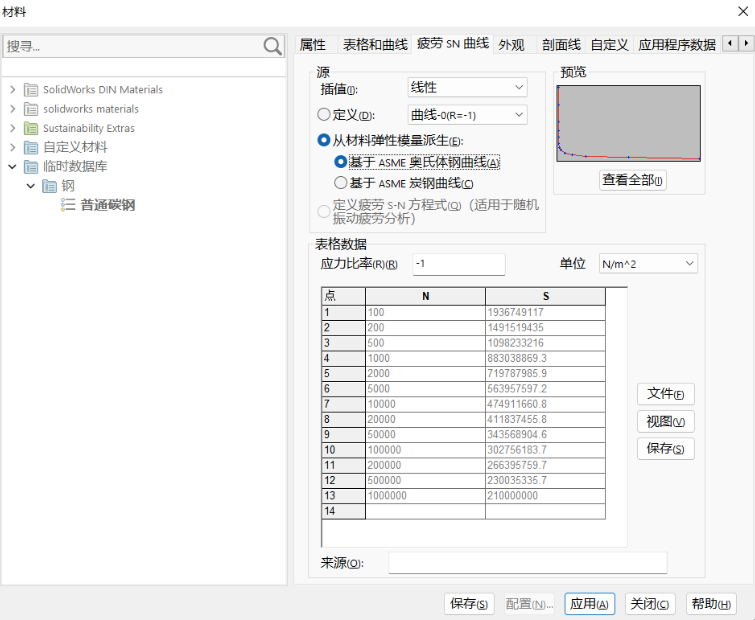Screen dimensions: 755x620
Task: Close the 材料 dialog window
Action: click(x=739, y=11)
